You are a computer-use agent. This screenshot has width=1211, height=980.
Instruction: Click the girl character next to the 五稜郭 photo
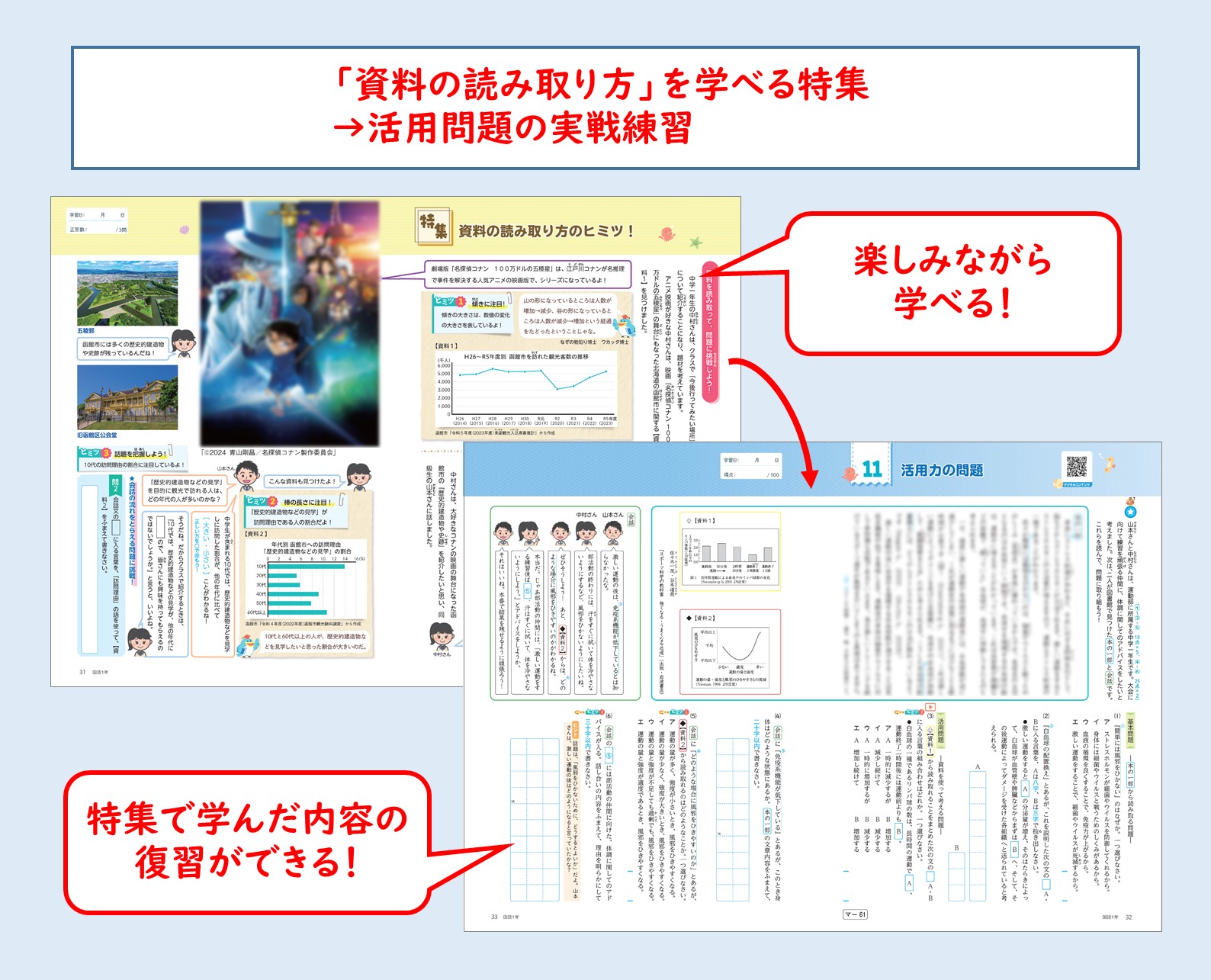tap(183, 343)
